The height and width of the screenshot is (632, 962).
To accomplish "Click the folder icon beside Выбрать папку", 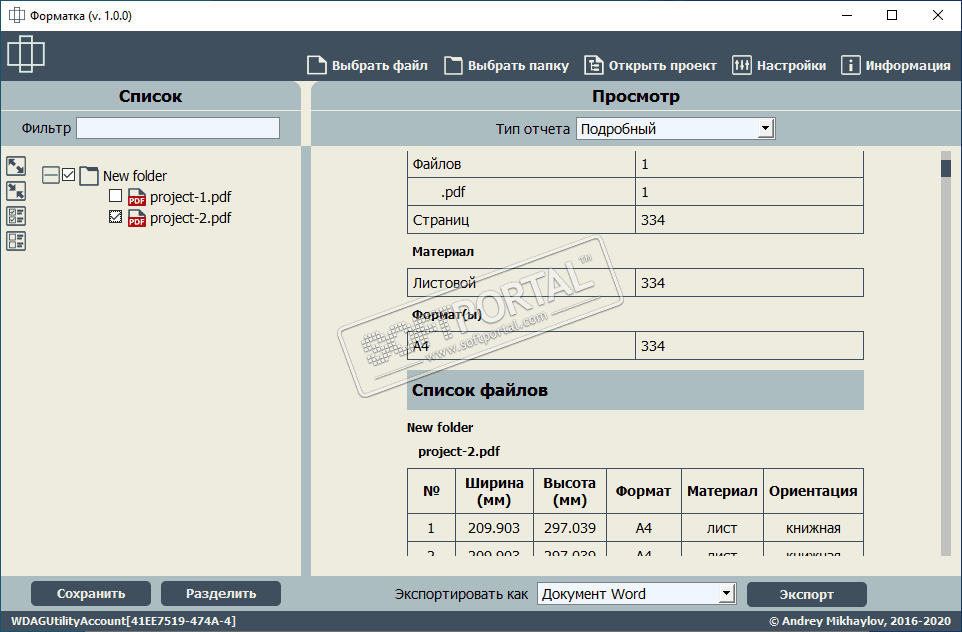I will pos(453,65).
